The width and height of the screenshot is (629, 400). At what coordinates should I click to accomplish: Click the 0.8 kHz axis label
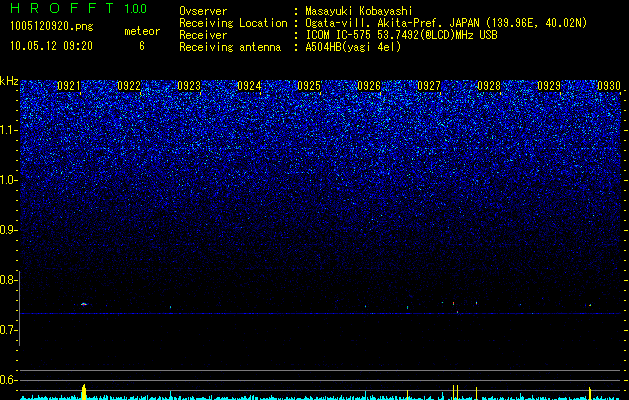8,280
